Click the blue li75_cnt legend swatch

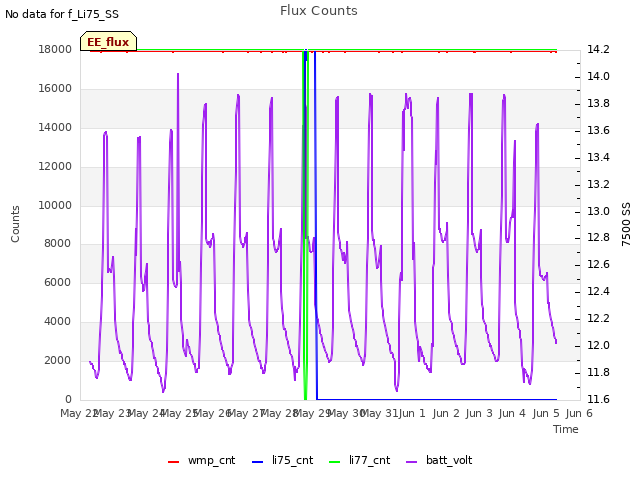click(x=257, y=462)
